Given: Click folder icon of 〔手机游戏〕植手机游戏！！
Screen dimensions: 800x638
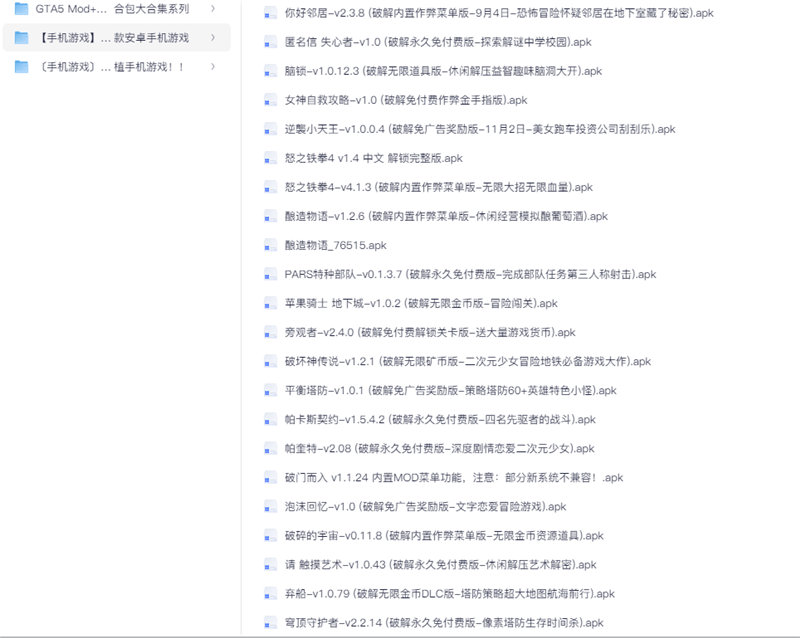Looking at the screenshot, I should tap(21, 67).
